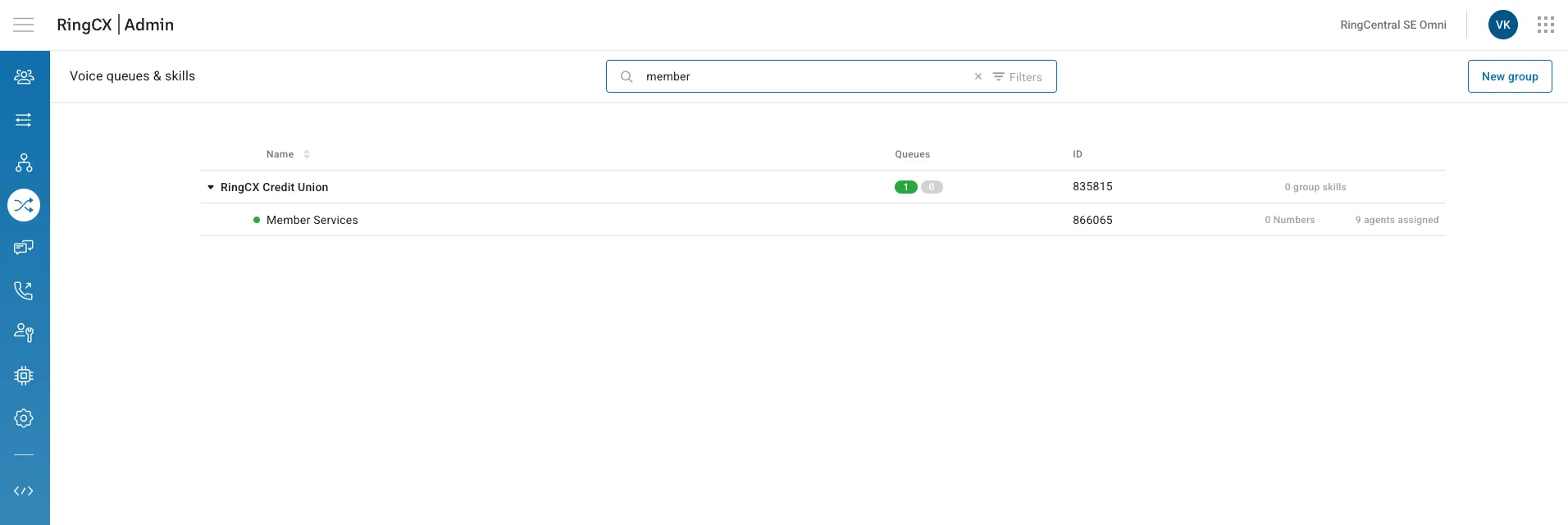Open the outbound phone call sidebar icon

24,290
